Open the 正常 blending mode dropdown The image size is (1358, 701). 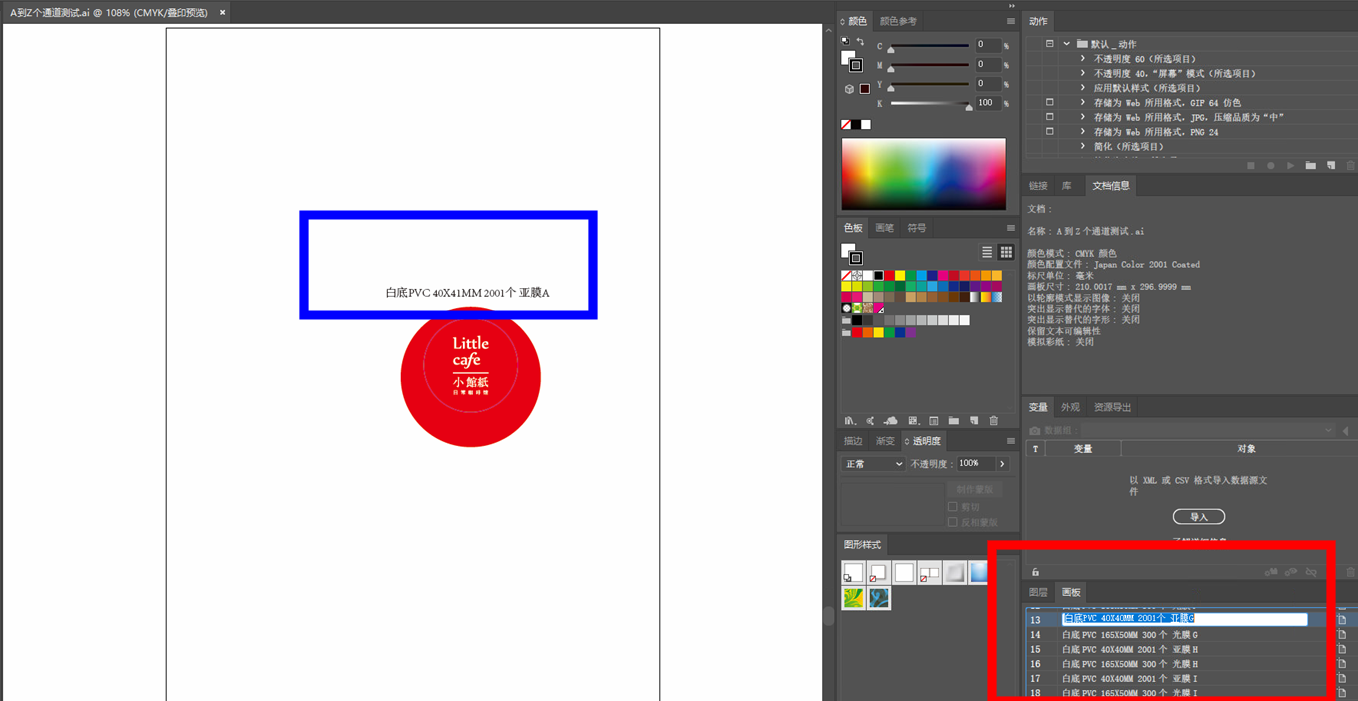pos(873,464)
